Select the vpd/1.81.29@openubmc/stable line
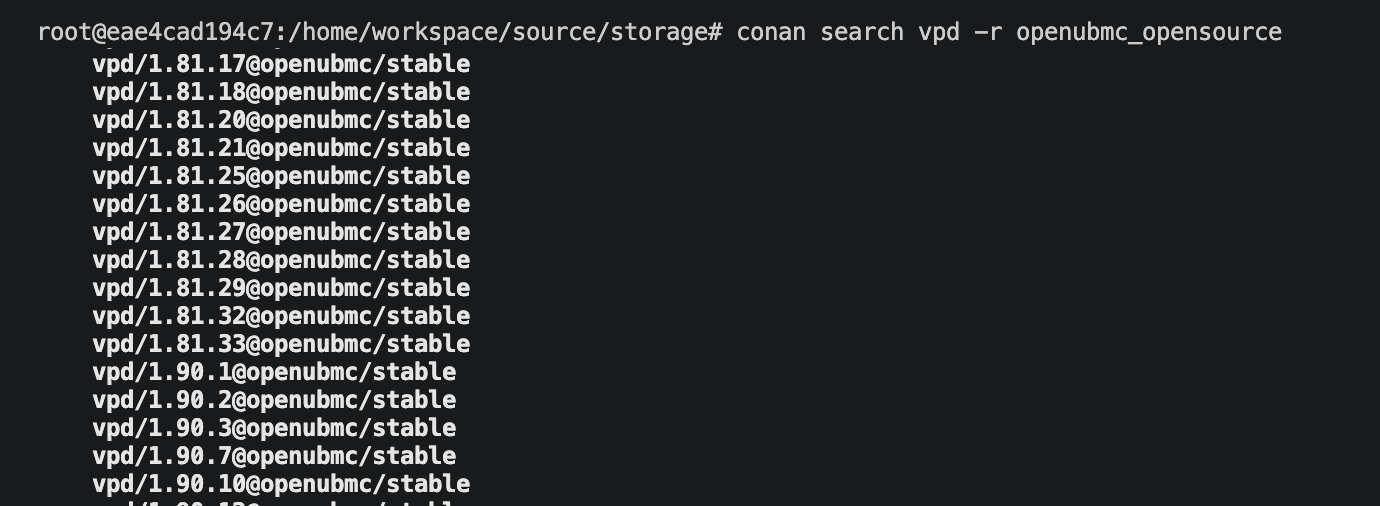 [x=281, y=289]
